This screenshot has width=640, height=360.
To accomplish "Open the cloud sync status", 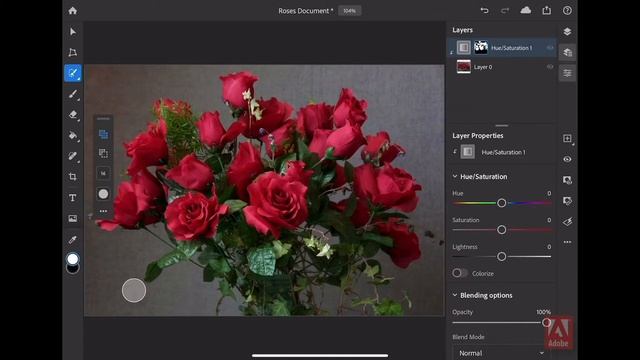I will pos(526,10).
